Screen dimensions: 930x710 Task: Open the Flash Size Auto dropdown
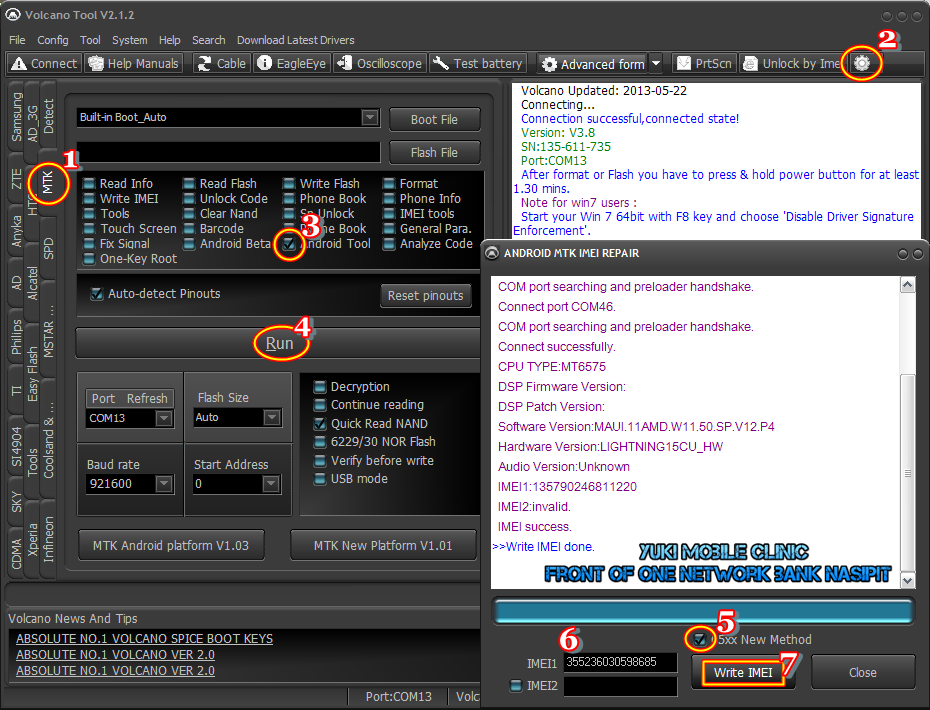point(270,418)
